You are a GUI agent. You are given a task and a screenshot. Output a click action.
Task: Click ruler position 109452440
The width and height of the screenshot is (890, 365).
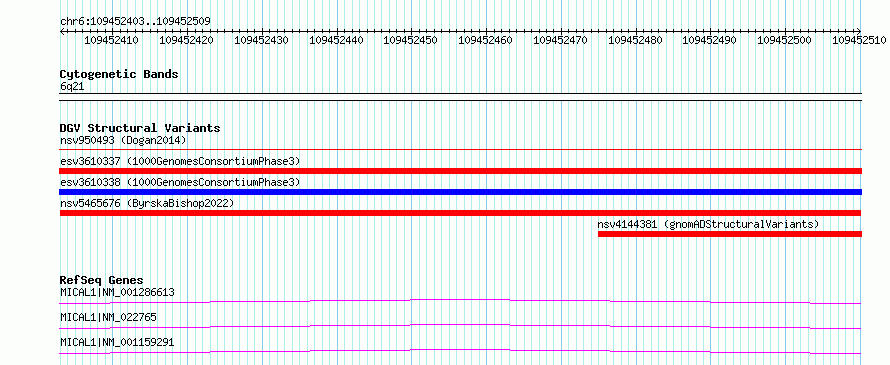[x=337, y=40]
